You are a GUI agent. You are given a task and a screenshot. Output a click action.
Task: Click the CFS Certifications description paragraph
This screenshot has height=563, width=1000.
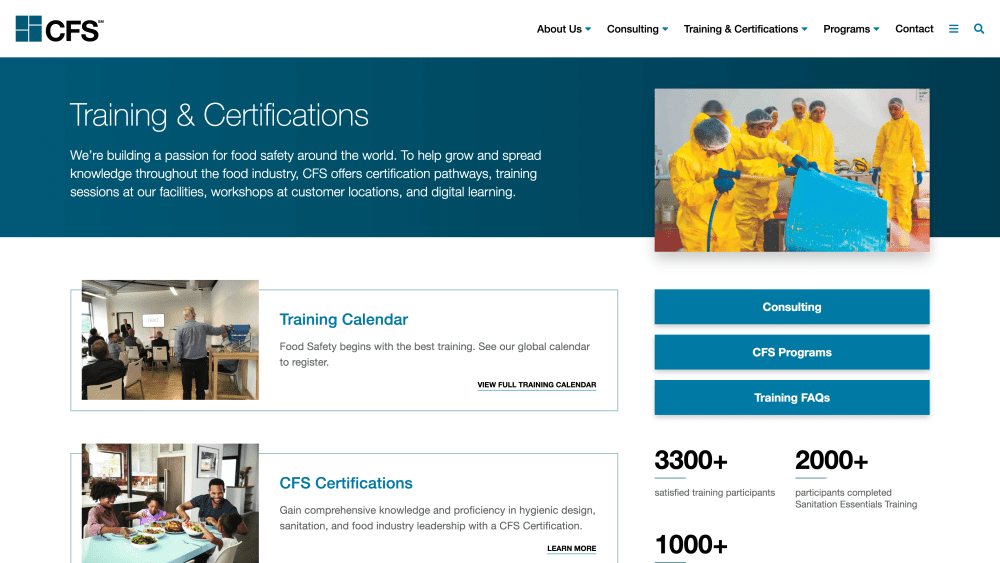[x=438, y=518]
